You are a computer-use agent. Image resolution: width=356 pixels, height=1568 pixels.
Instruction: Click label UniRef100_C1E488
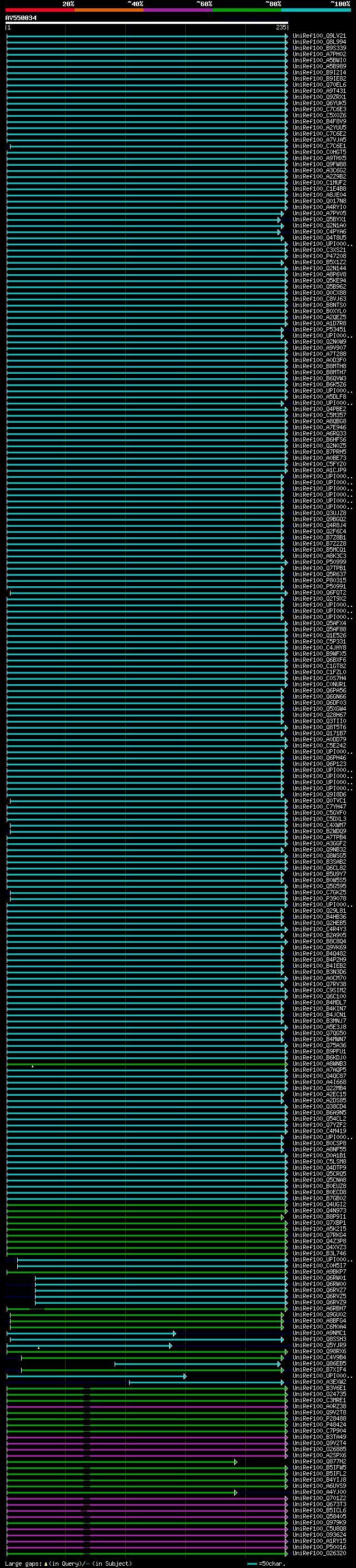319,189
